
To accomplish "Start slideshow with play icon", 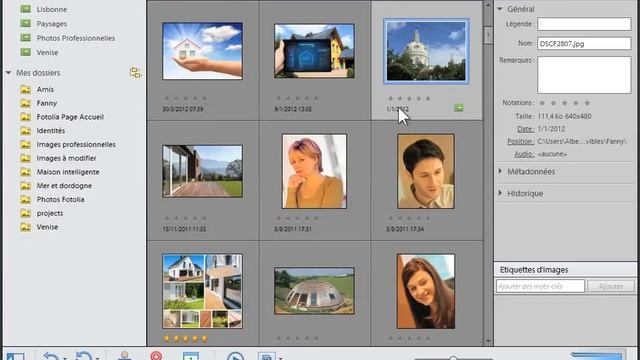I will (235, 356).
